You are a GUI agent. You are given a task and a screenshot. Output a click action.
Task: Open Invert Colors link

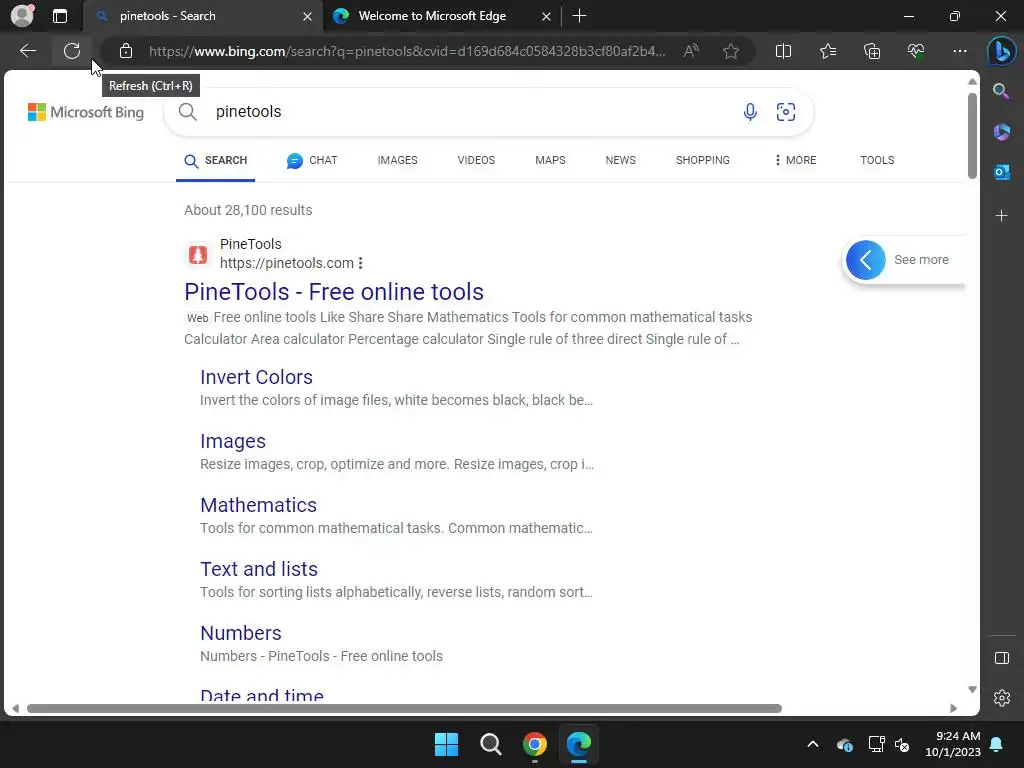pos(256,377)
